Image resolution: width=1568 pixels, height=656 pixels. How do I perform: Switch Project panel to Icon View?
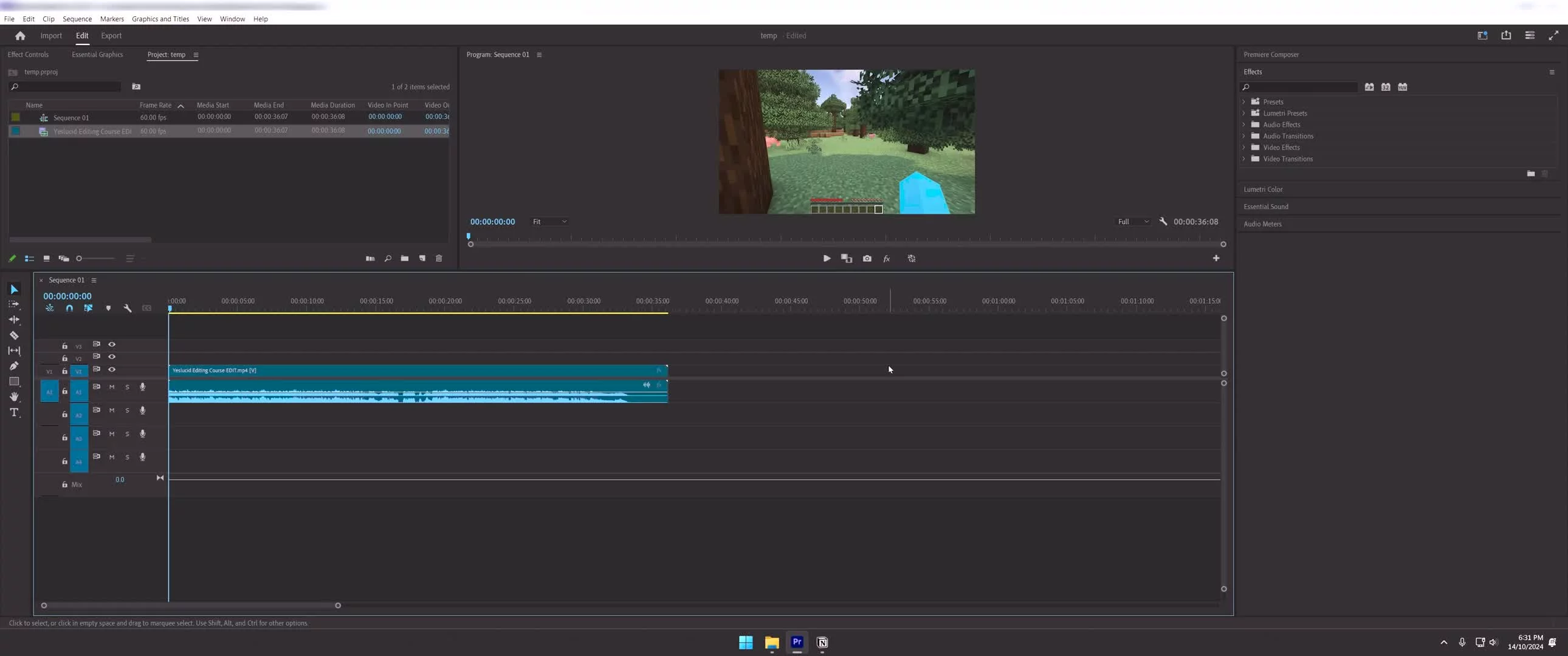point(46,259)
